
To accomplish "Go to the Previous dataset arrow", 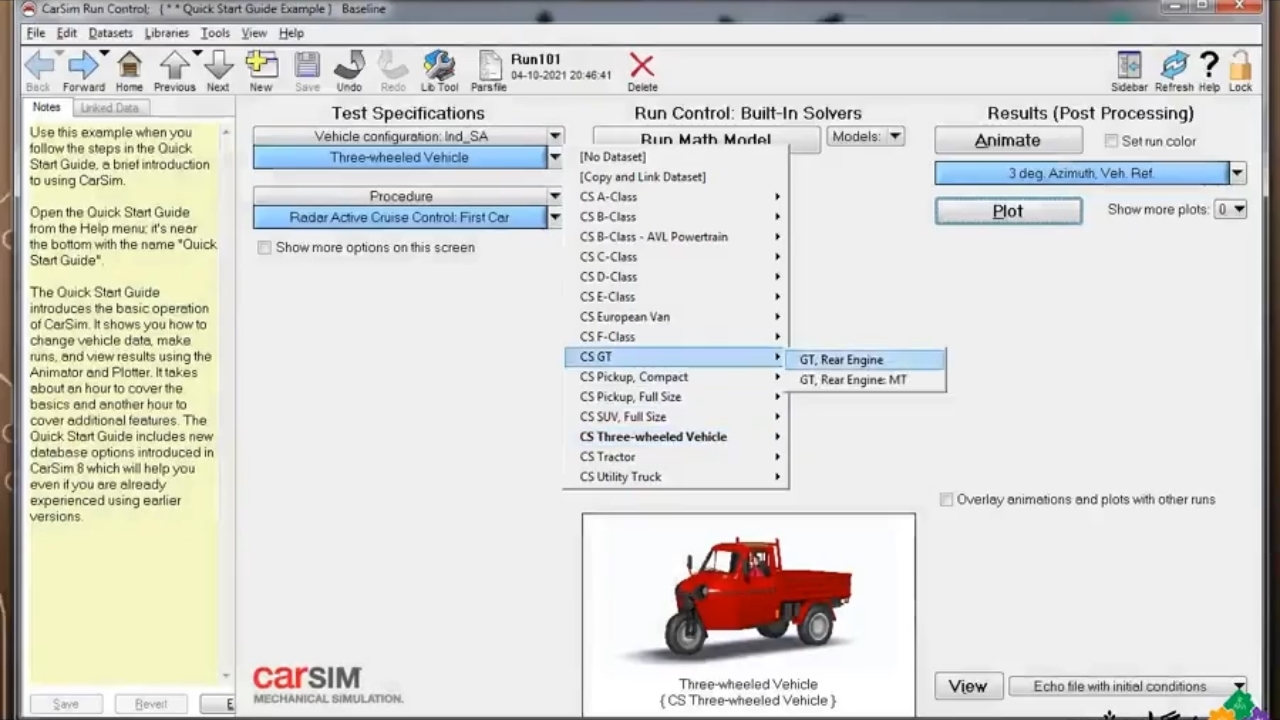I will 174,70.
